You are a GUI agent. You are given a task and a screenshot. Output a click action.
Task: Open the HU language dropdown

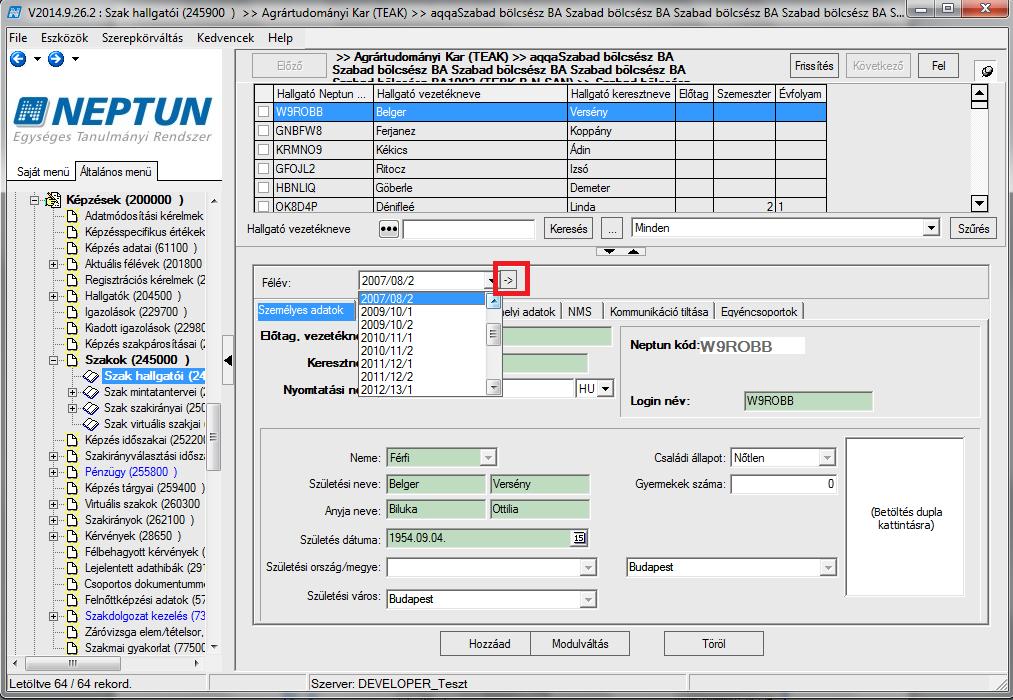pyautogui.click(x=605, y=389)
